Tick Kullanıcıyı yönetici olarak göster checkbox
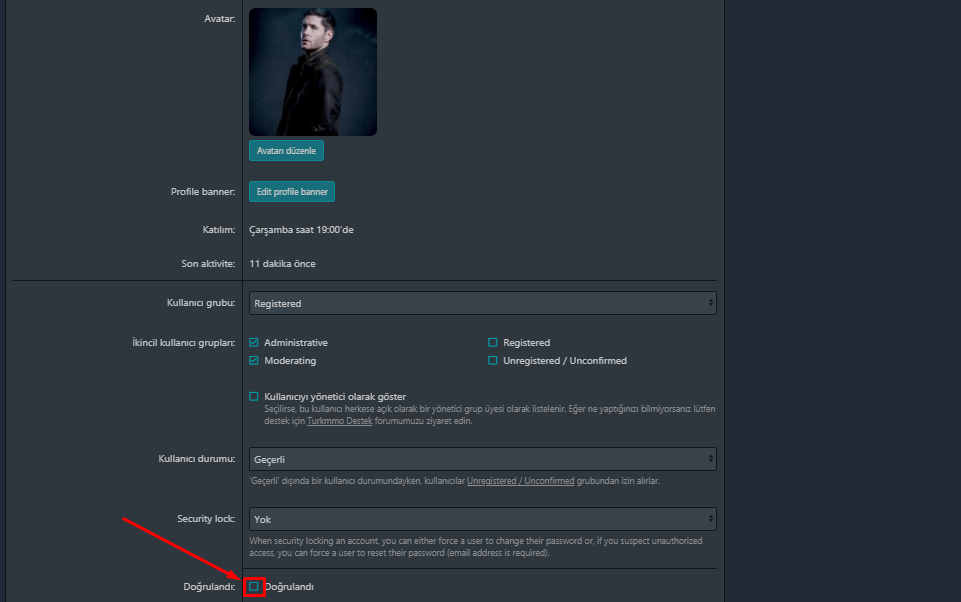 (x=254, y=397)
